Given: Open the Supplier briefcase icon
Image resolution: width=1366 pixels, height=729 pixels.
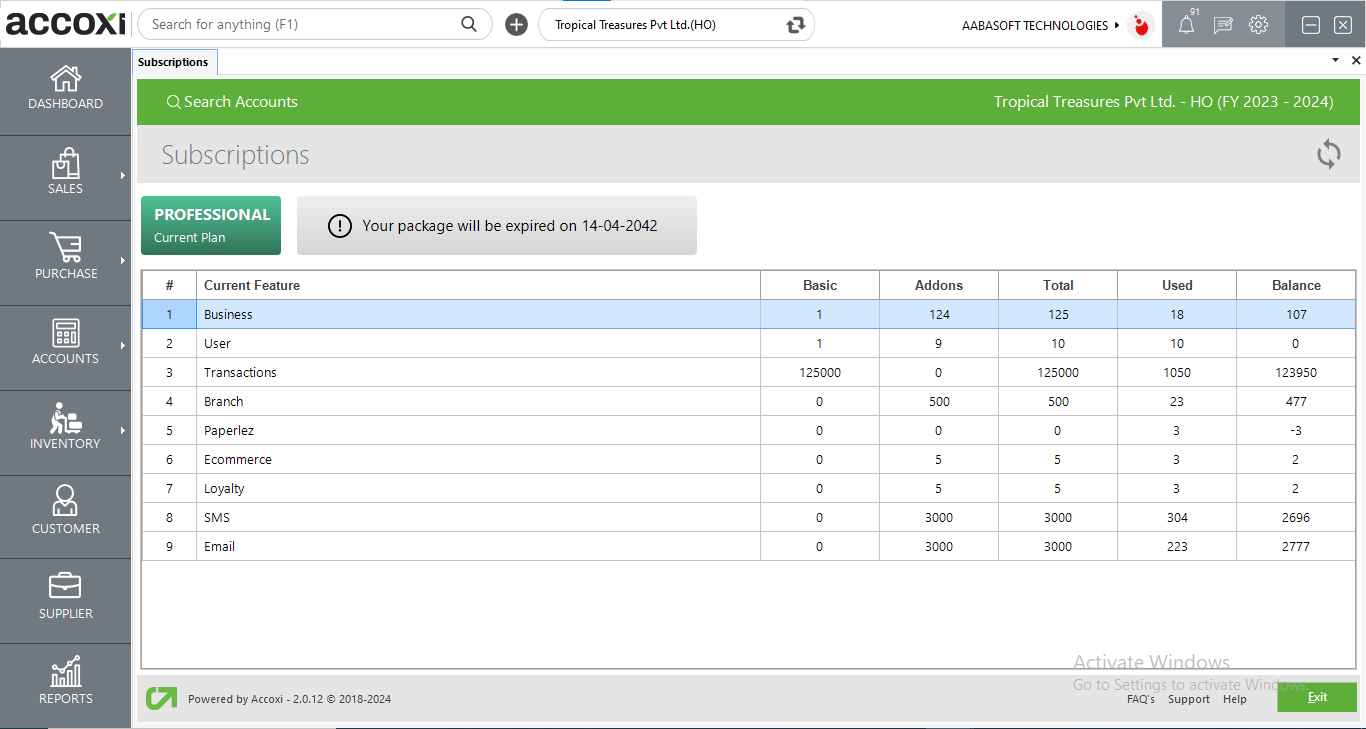Looking at the screenshot, I should [66, 586].
